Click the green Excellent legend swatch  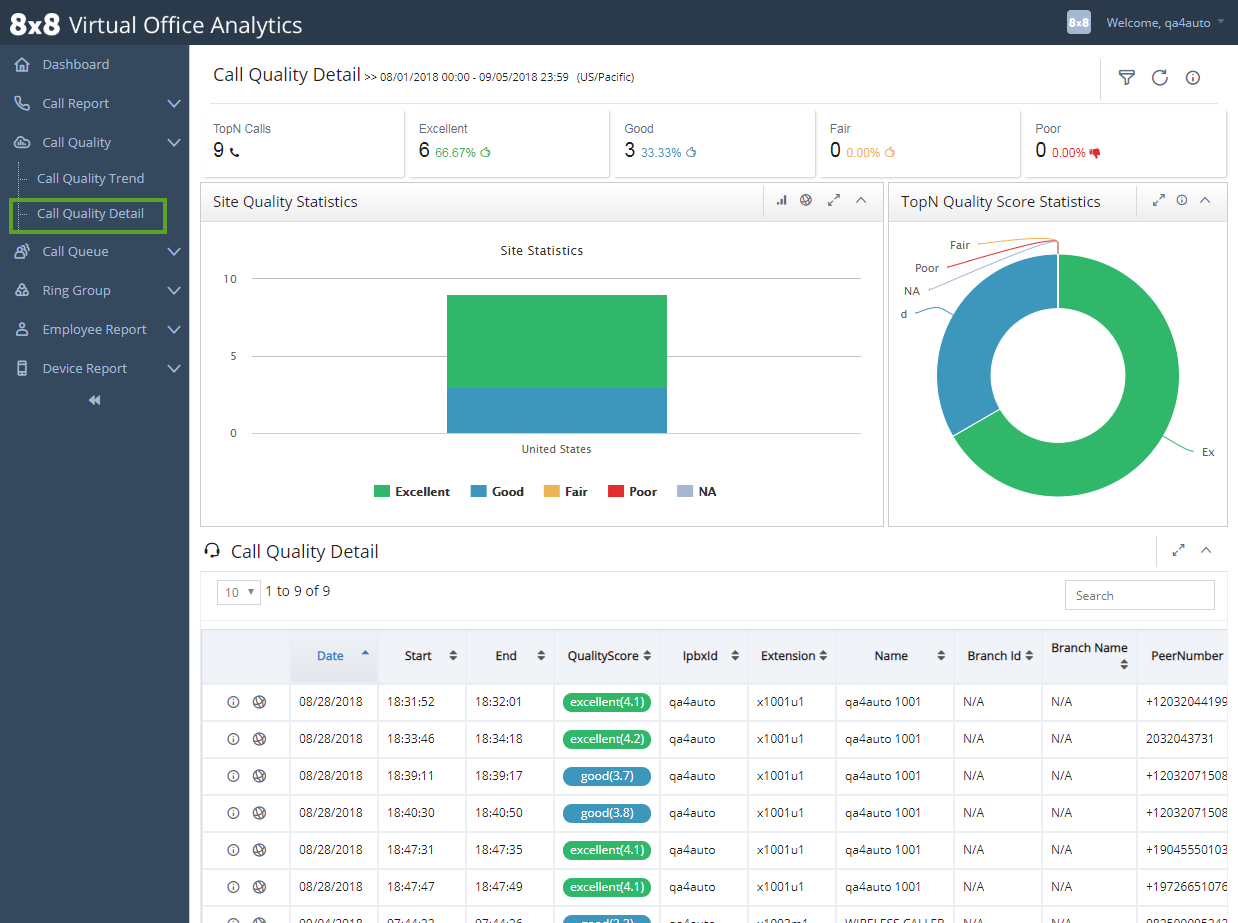point(380,491)
